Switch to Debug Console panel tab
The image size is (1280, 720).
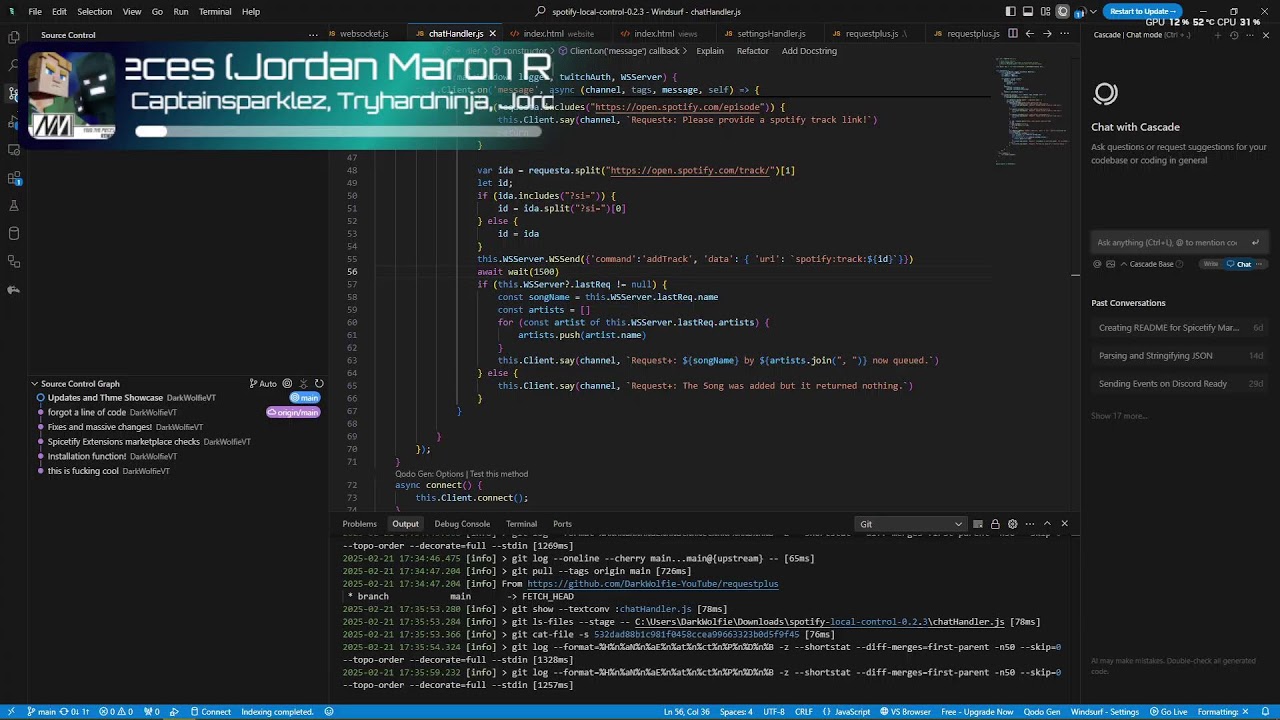click(462, 524)
